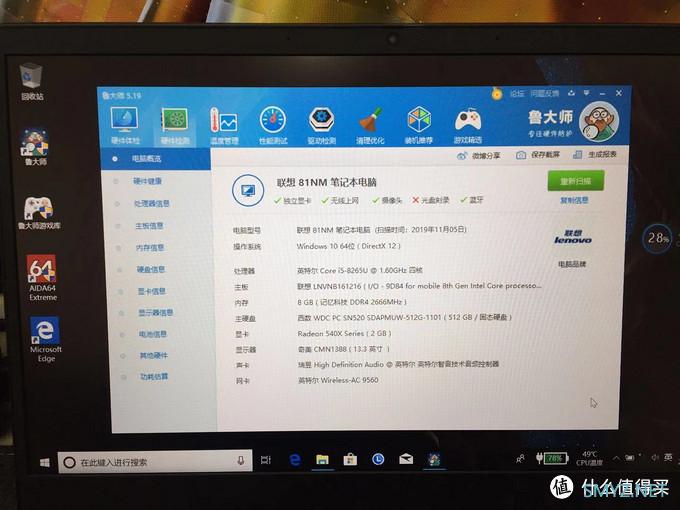Click the gold coin icon in title bar
The height and width of the screenshot is (510, 680).
click(x=497, y=93)
